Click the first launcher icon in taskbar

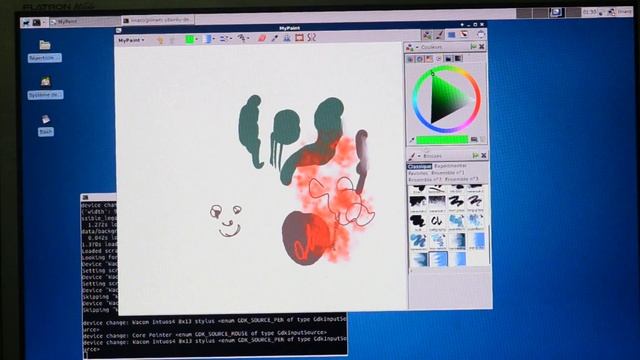26,23
